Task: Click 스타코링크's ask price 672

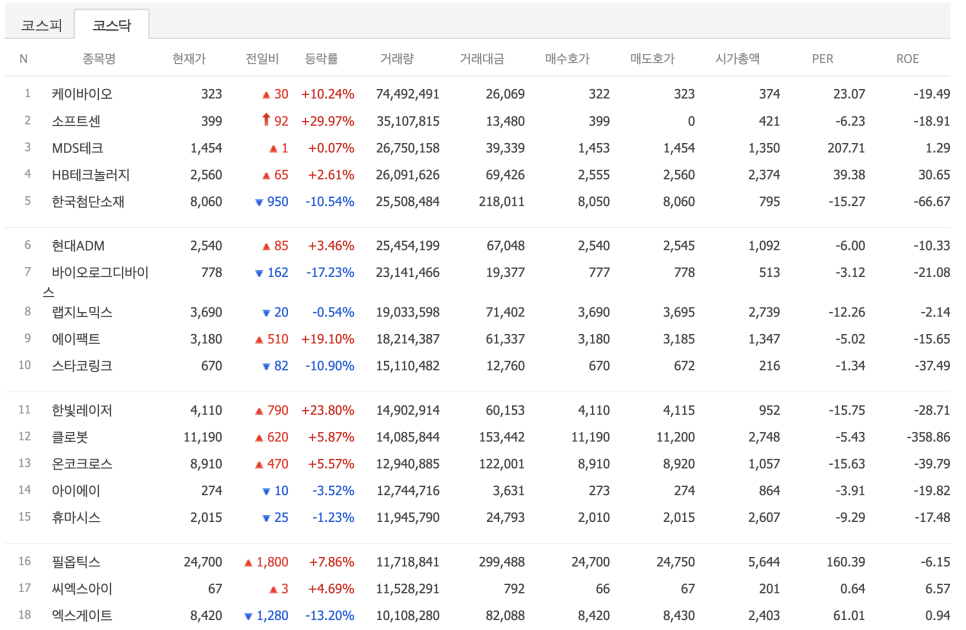Action: [684, 366]
